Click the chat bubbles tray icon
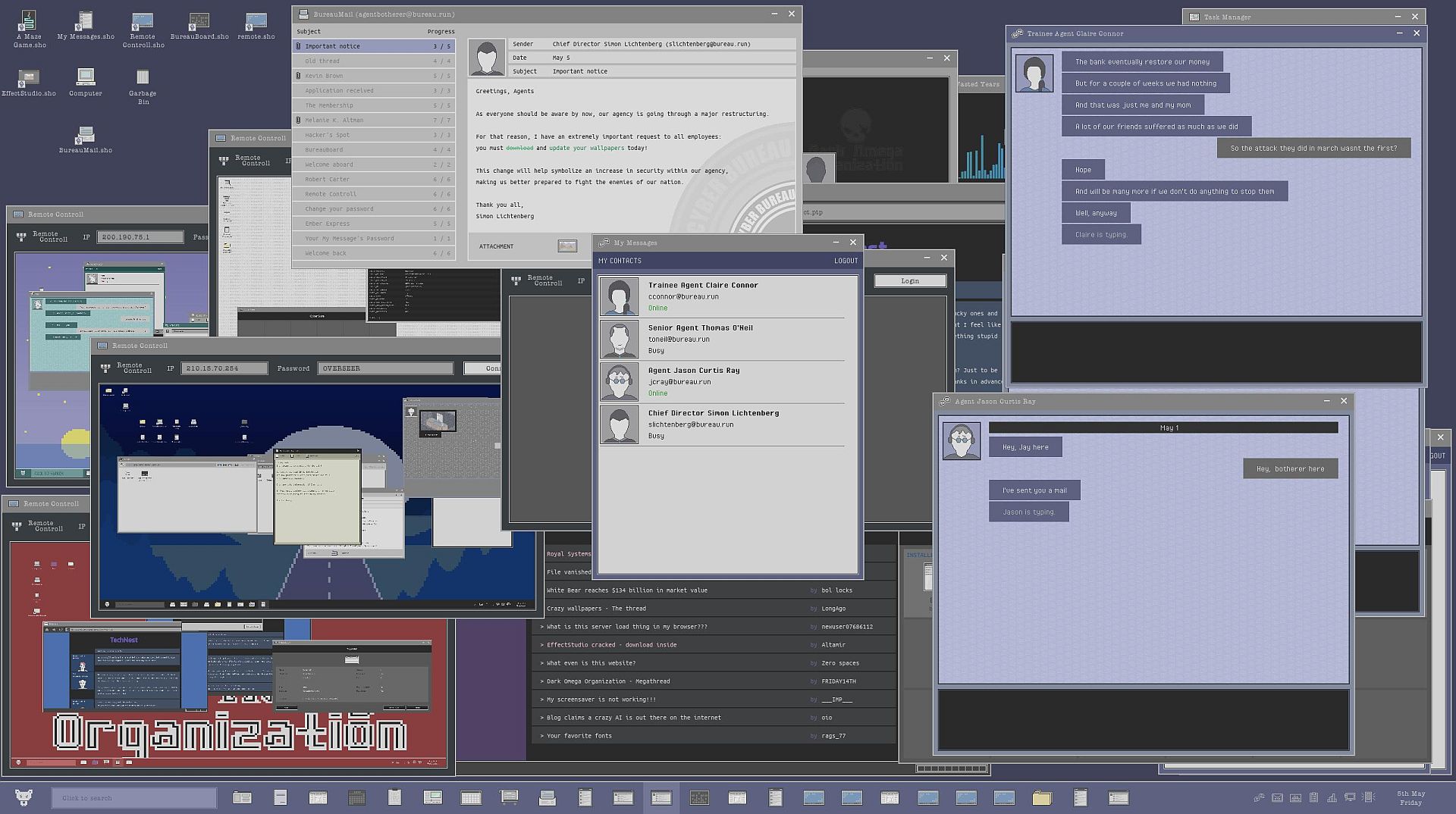This screenshot has width=1456, height=814. click(x=1259, y=797)
